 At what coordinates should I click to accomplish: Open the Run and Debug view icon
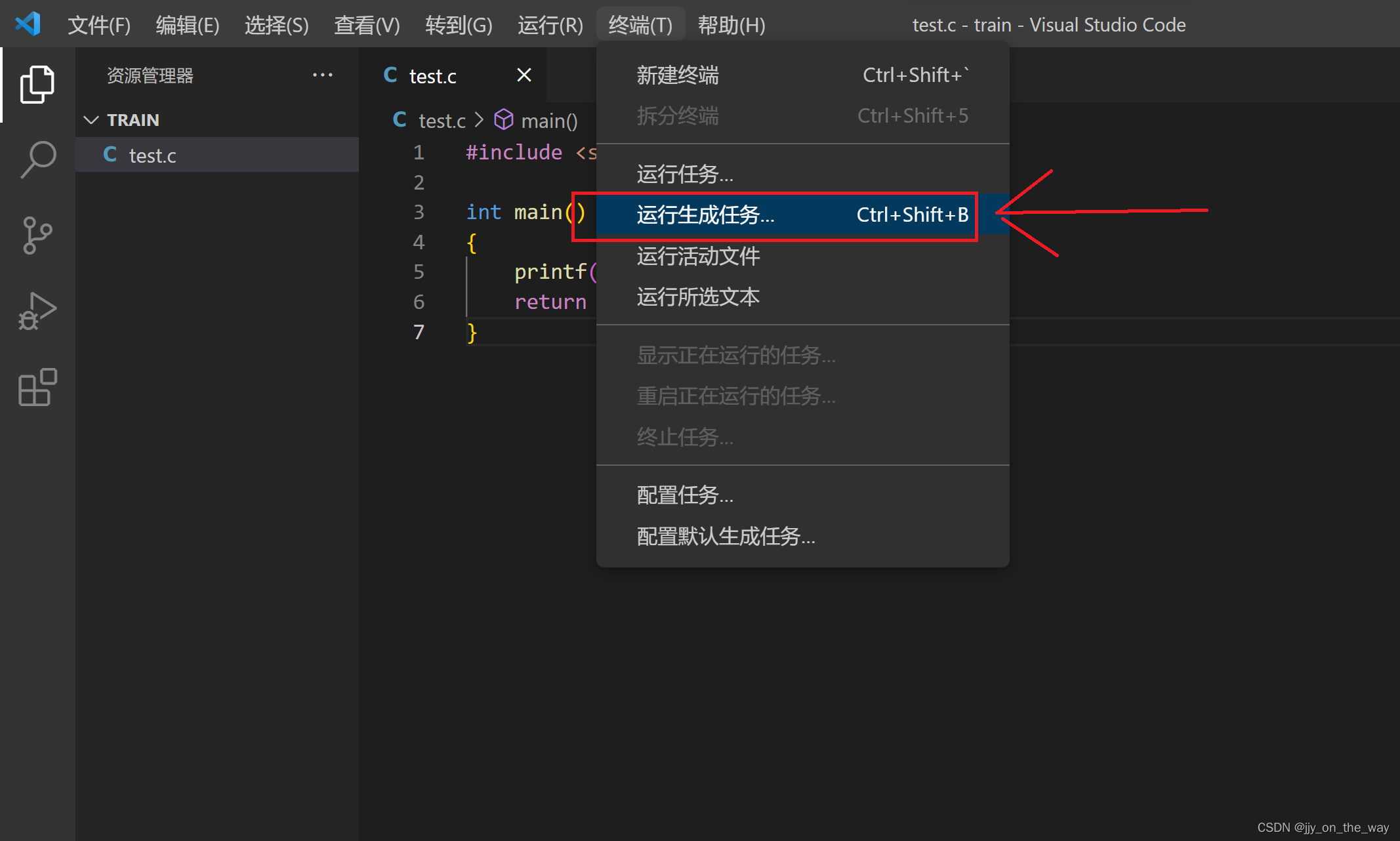37,312
